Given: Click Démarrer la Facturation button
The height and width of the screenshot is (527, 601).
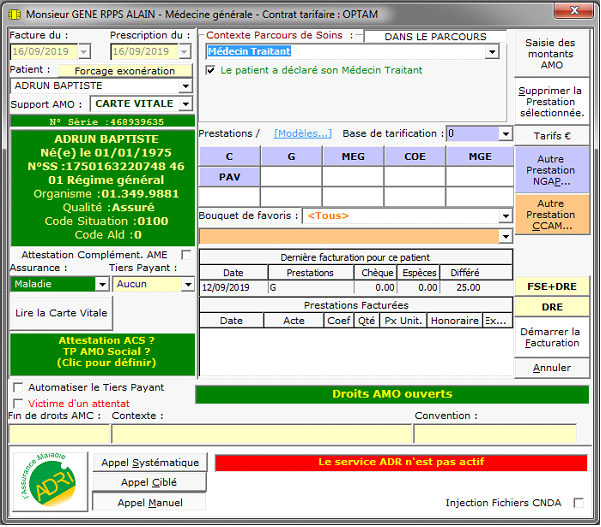Looking at the screenshot, I should 550,337.
